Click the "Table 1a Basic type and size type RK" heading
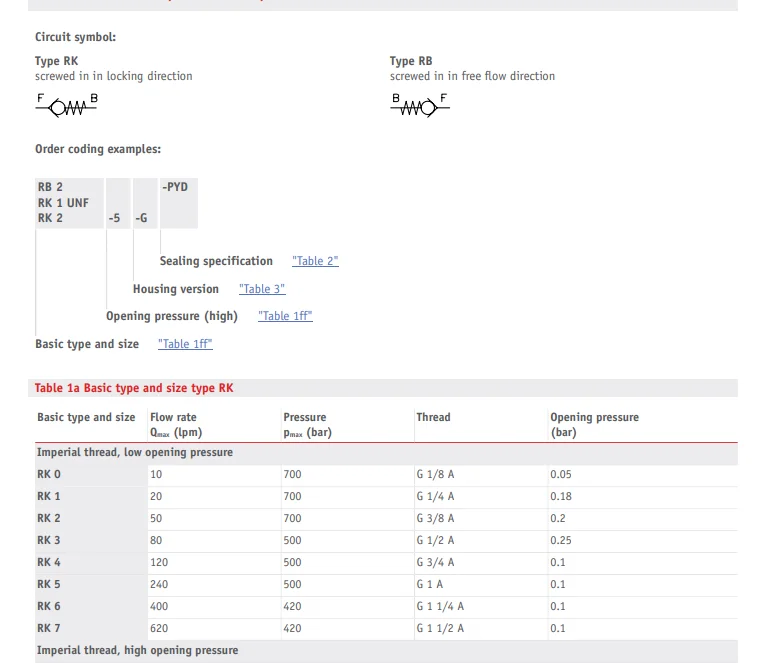 click(x=134, y=388)
